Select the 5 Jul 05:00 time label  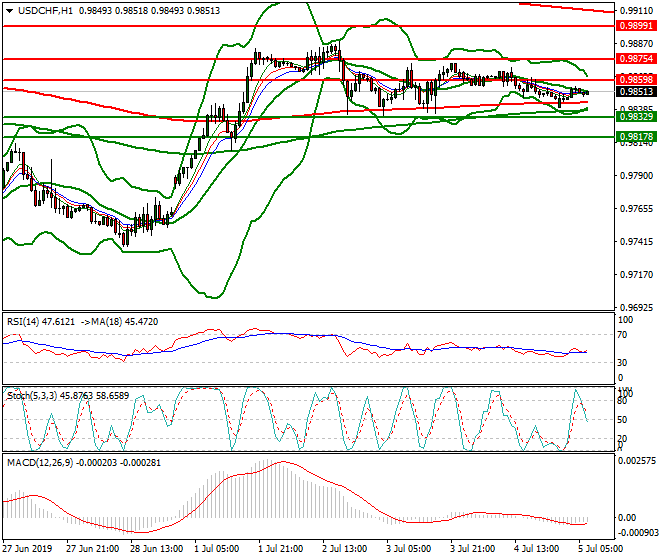pyautogui.click(x=600, y=549)
